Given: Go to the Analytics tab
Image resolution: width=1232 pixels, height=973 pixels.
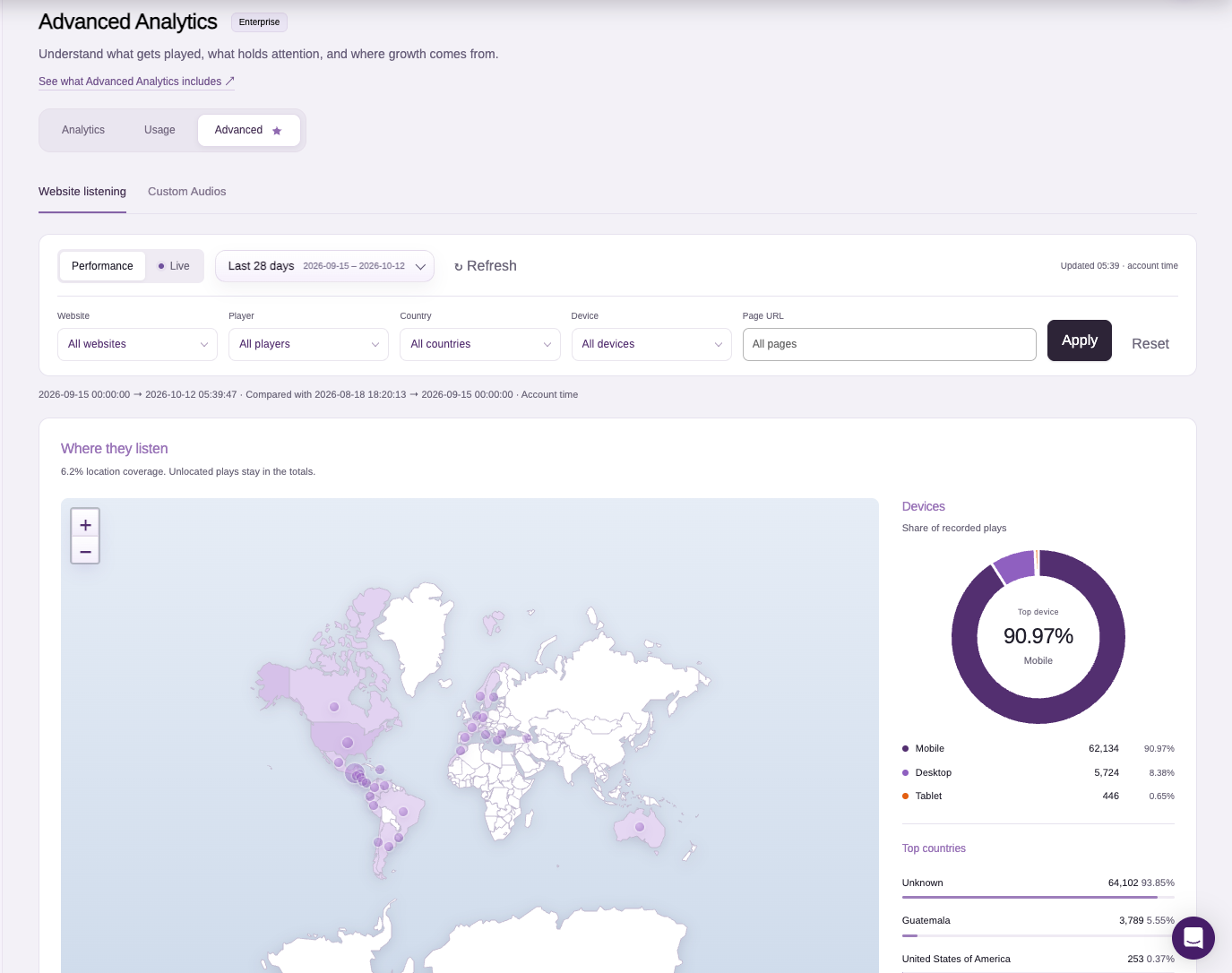Looking at the screenshot, I should click(x=83, y=130).
